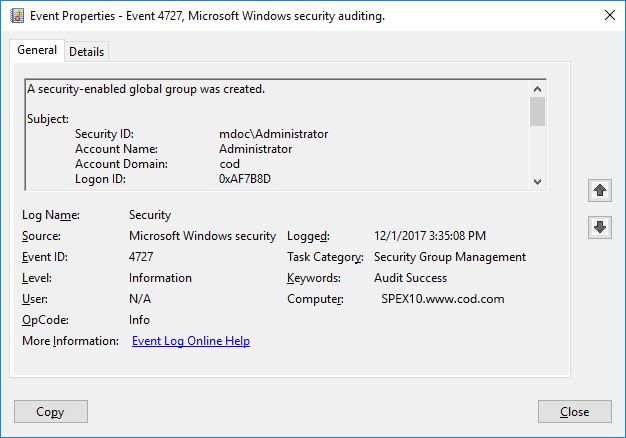This screenshot has width=626, height=438.
Task: Close the Event Properties dialog window
Action: (610, 15)
